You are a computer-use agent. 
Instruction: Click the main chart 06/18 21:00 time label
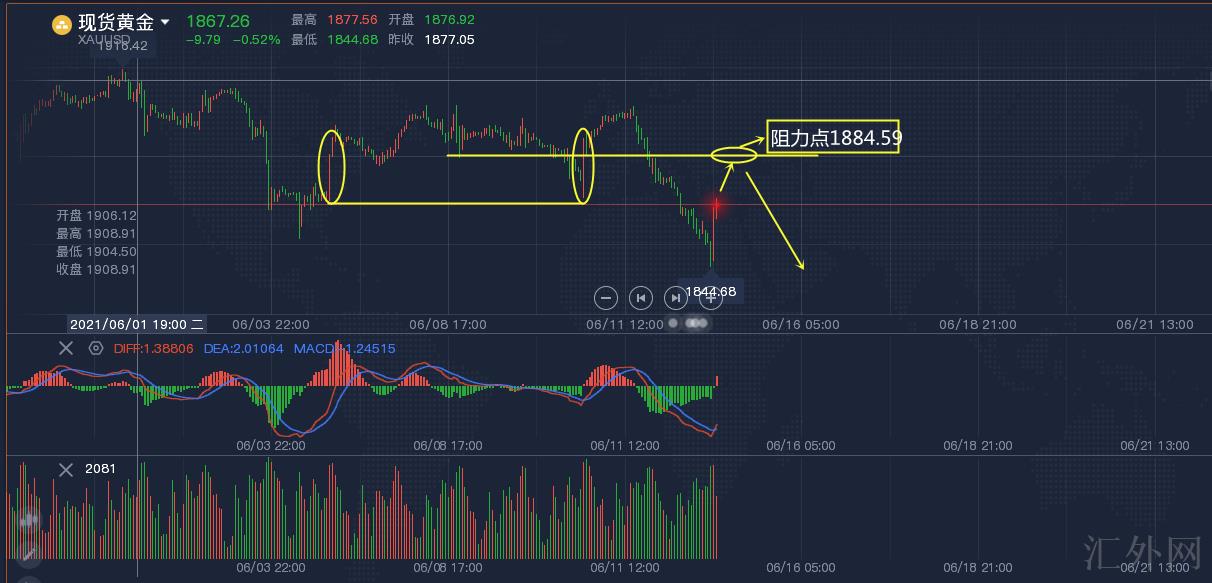978,324
